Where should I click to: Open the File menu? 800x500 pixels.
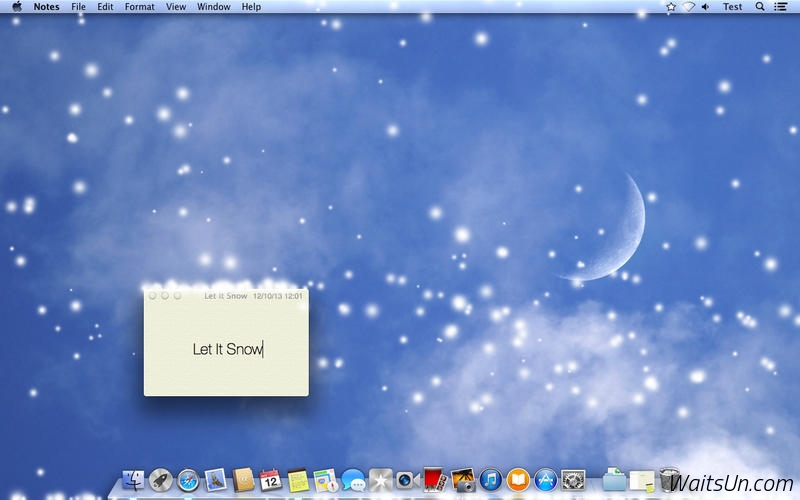78,7
